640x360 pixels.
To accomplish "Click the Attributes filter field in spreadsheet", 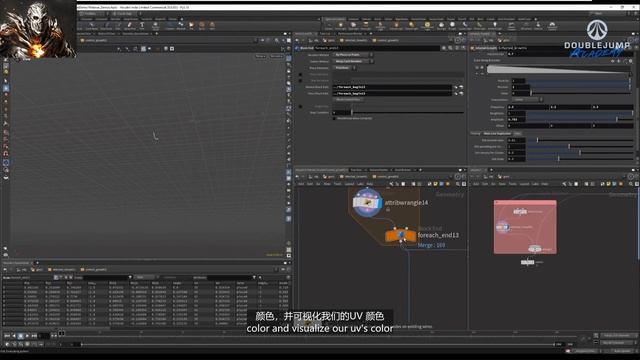I will 229,278.
